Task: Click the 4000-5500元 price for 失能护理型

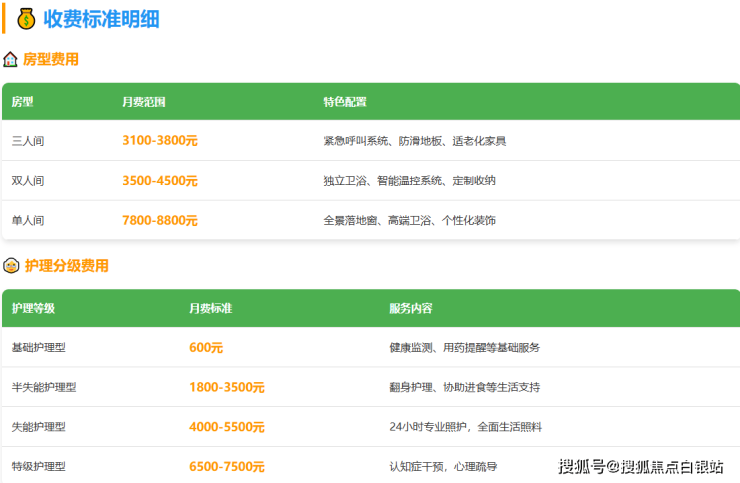Action: coord(226,427)
